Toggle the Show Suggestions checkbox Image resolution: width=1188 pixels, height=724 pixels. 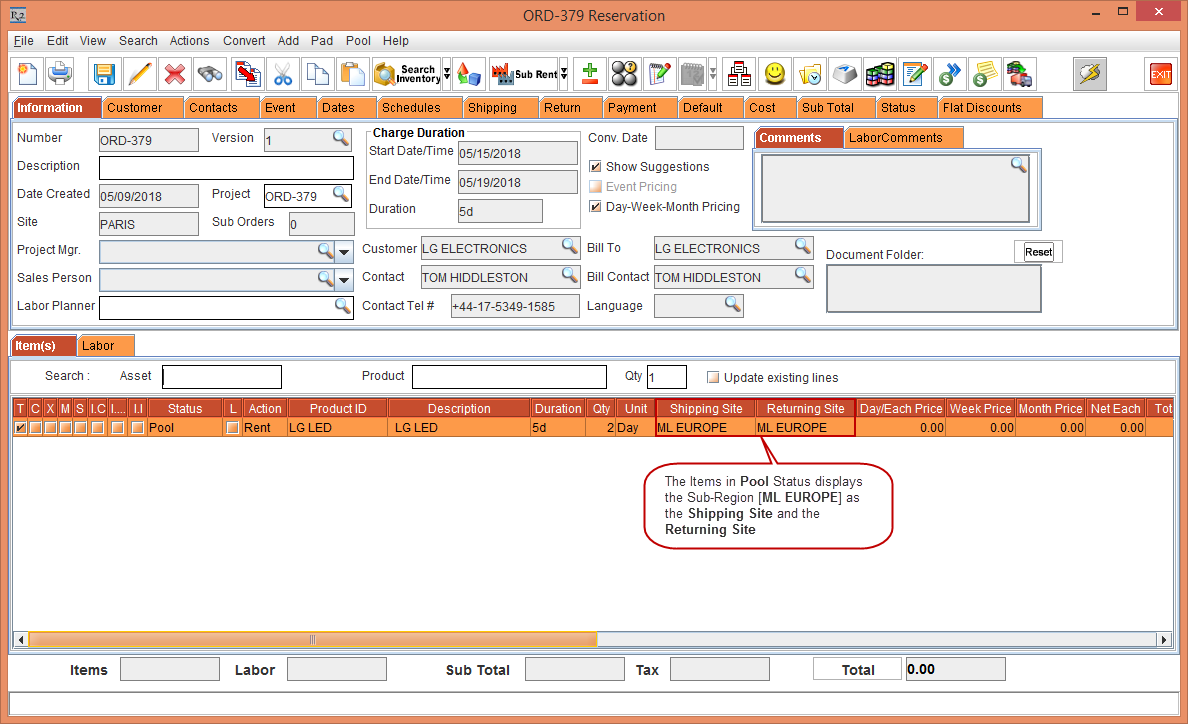point(596,167)
